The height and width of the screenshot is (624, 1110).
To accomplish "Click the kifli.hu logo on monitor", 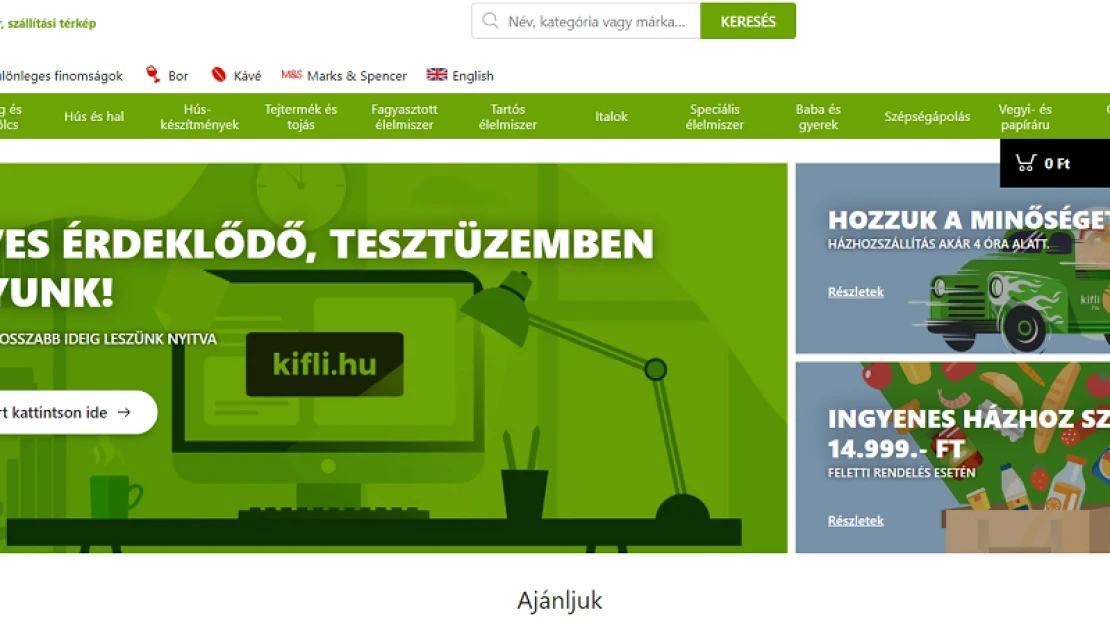I will pyautogui.click(x=325, y=364).
